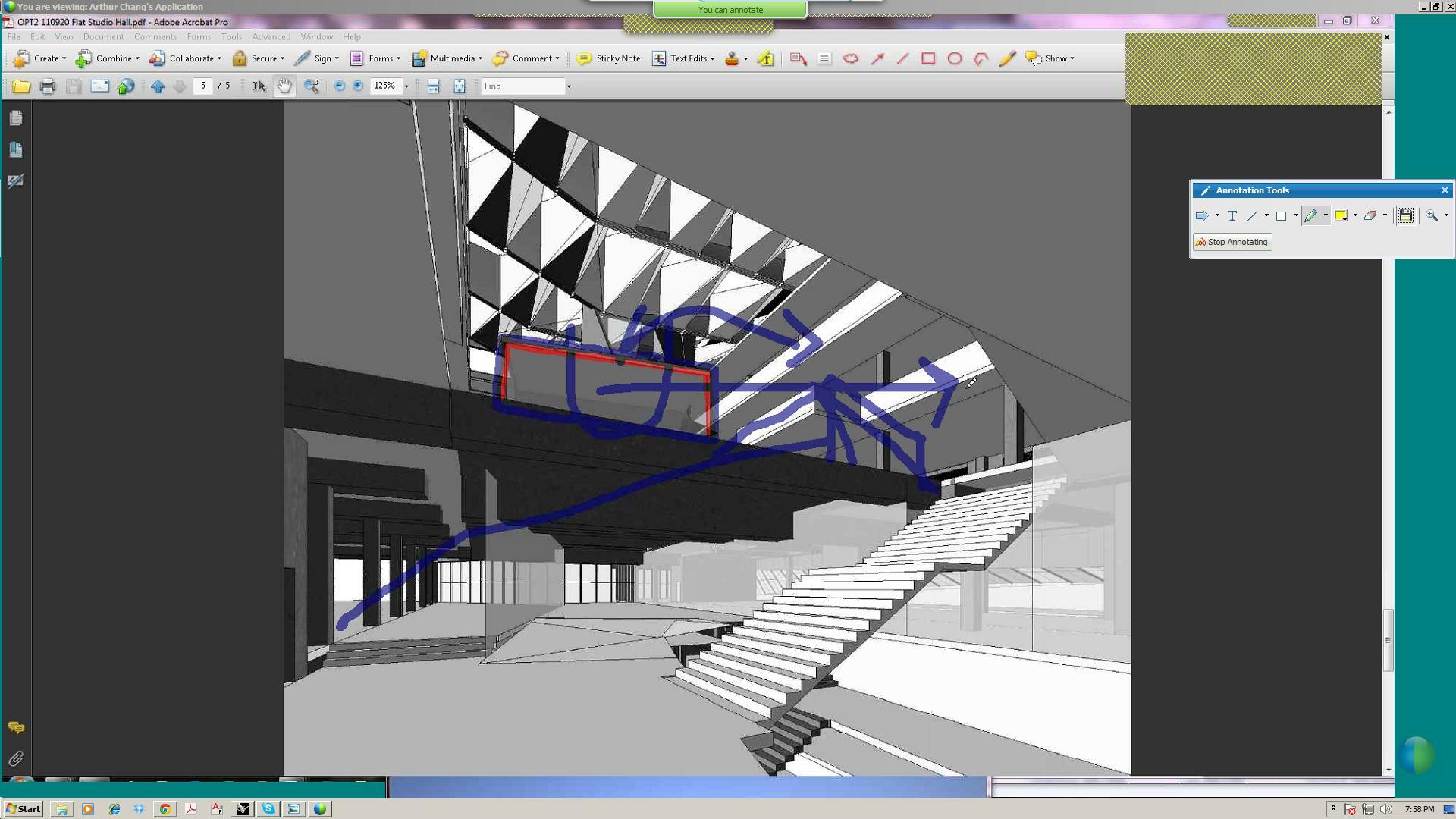The image size is (1456, 819).
Task: Click the Forms toolbar button
Action: tap(375, 58)
